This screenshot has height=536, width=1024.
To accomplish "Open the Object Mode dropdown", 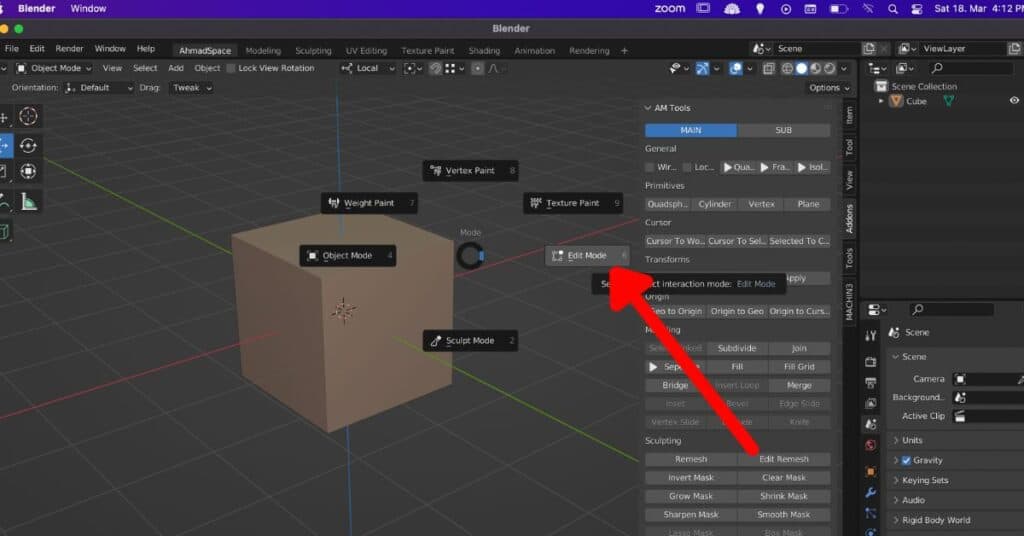I will tap(55, 68).
